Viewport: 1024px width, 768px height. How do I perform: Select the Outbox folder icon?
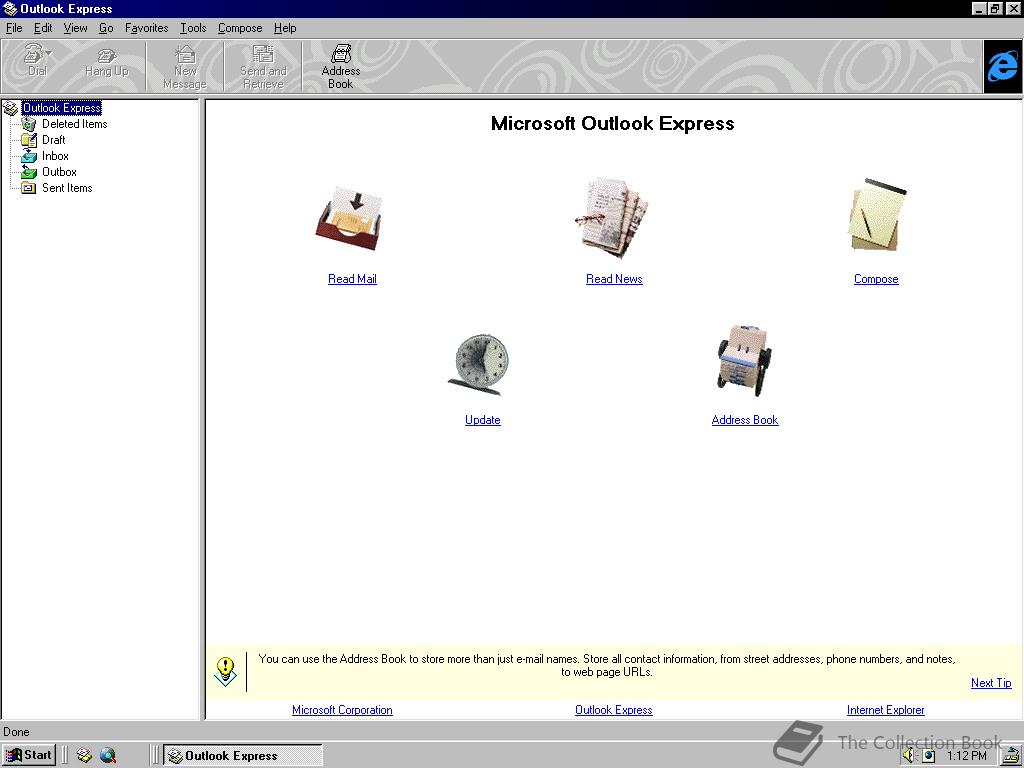pyautogui.click(x=28, y=172)
